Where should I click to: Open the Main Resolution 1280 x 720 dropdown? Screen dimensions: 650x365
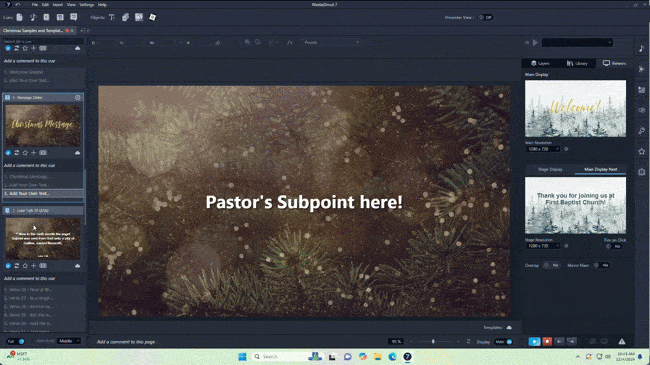[543, 149]
